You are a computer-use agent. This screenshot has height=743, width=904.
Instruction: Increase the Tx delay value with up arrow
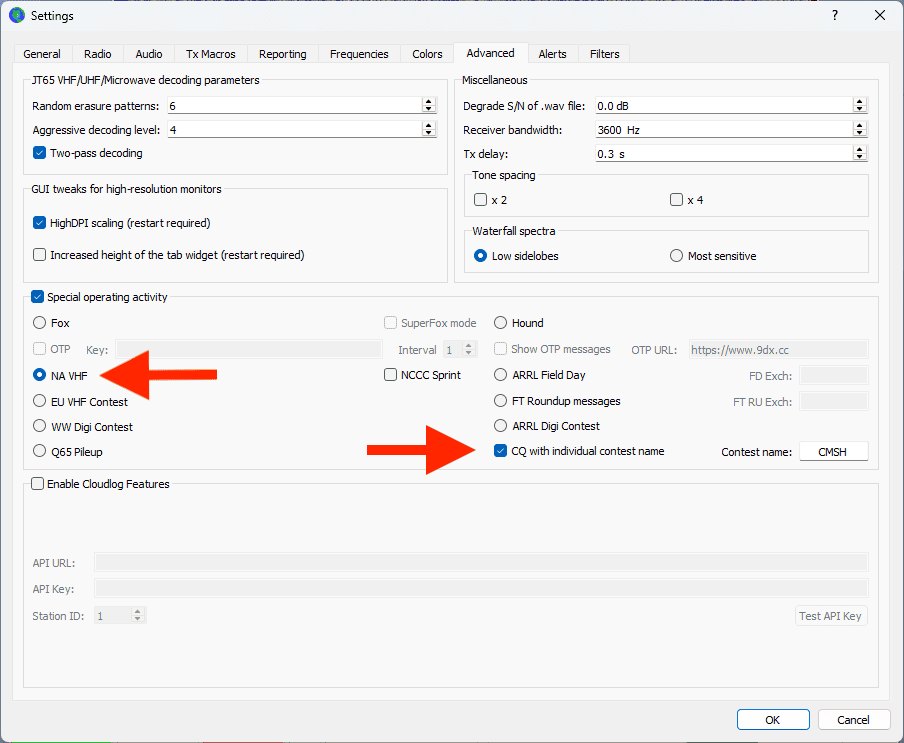tap(859, 150)
